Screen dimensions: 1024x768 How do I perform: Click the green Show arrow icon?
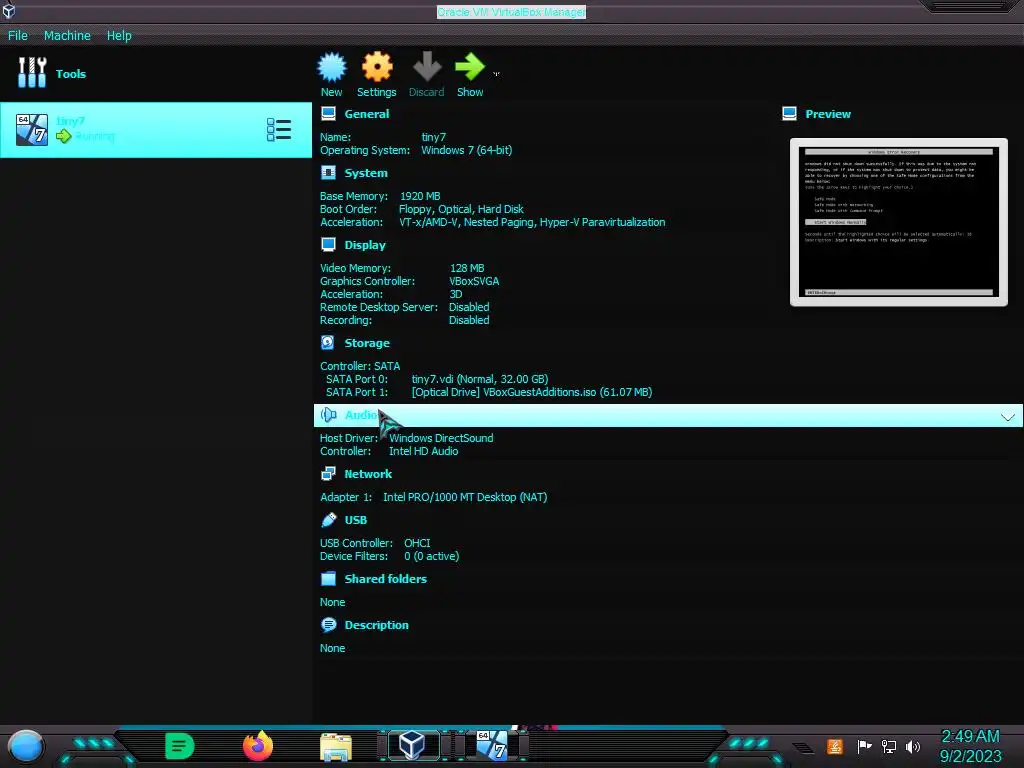pos(470,67)
